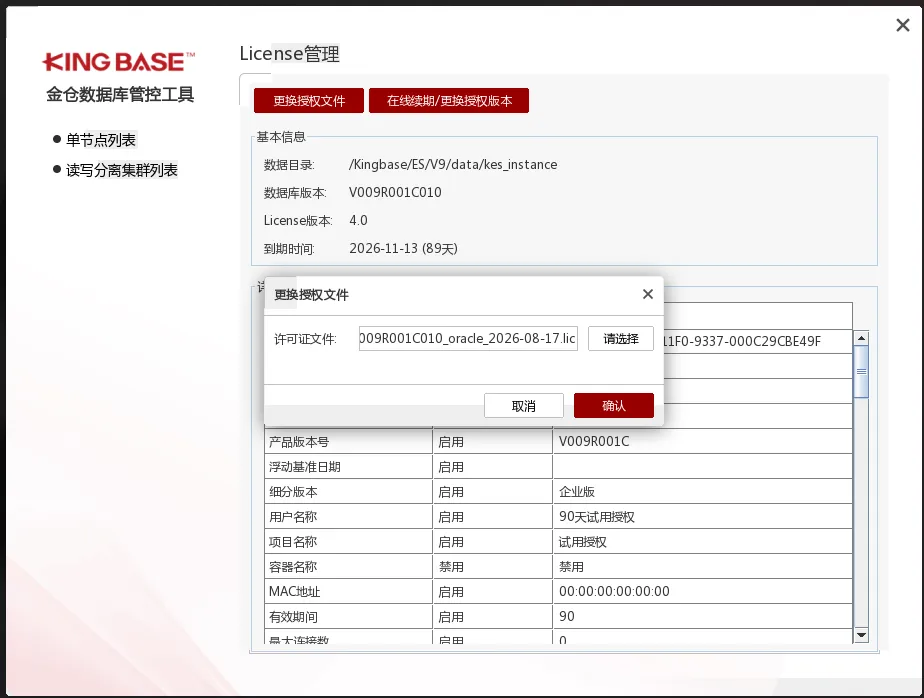Screen dimensions: 924x698
Task: Click the partial serial 1F0-9337-000C29CBE49F cell
Action: (x=758, y=341)
